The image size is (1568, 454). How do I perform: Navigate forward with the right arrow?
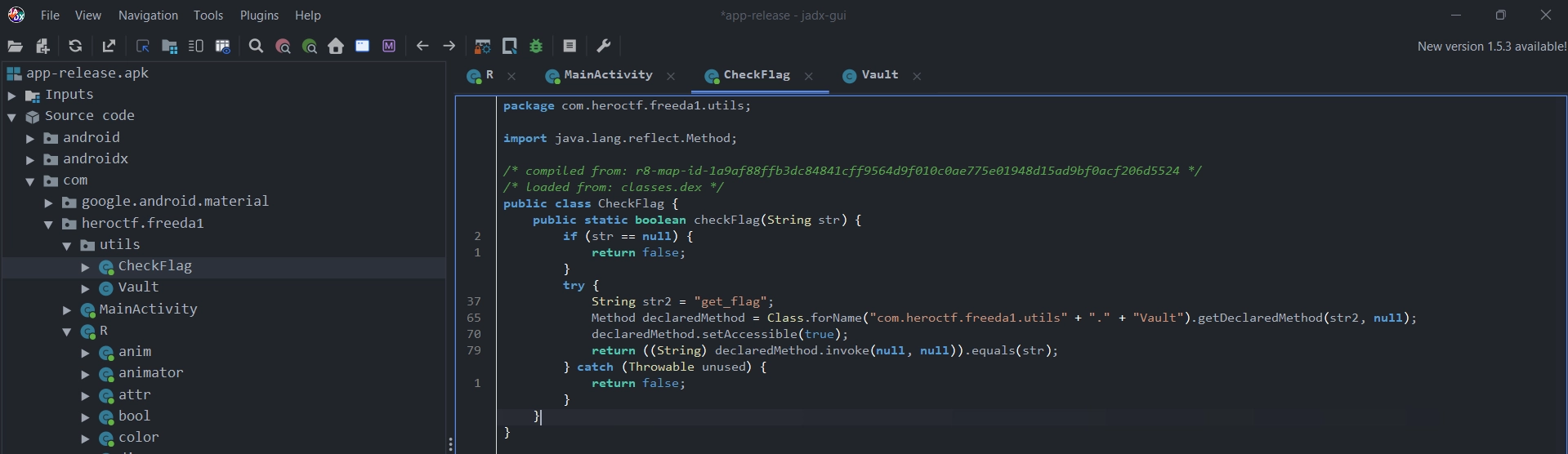coord(449,47)
